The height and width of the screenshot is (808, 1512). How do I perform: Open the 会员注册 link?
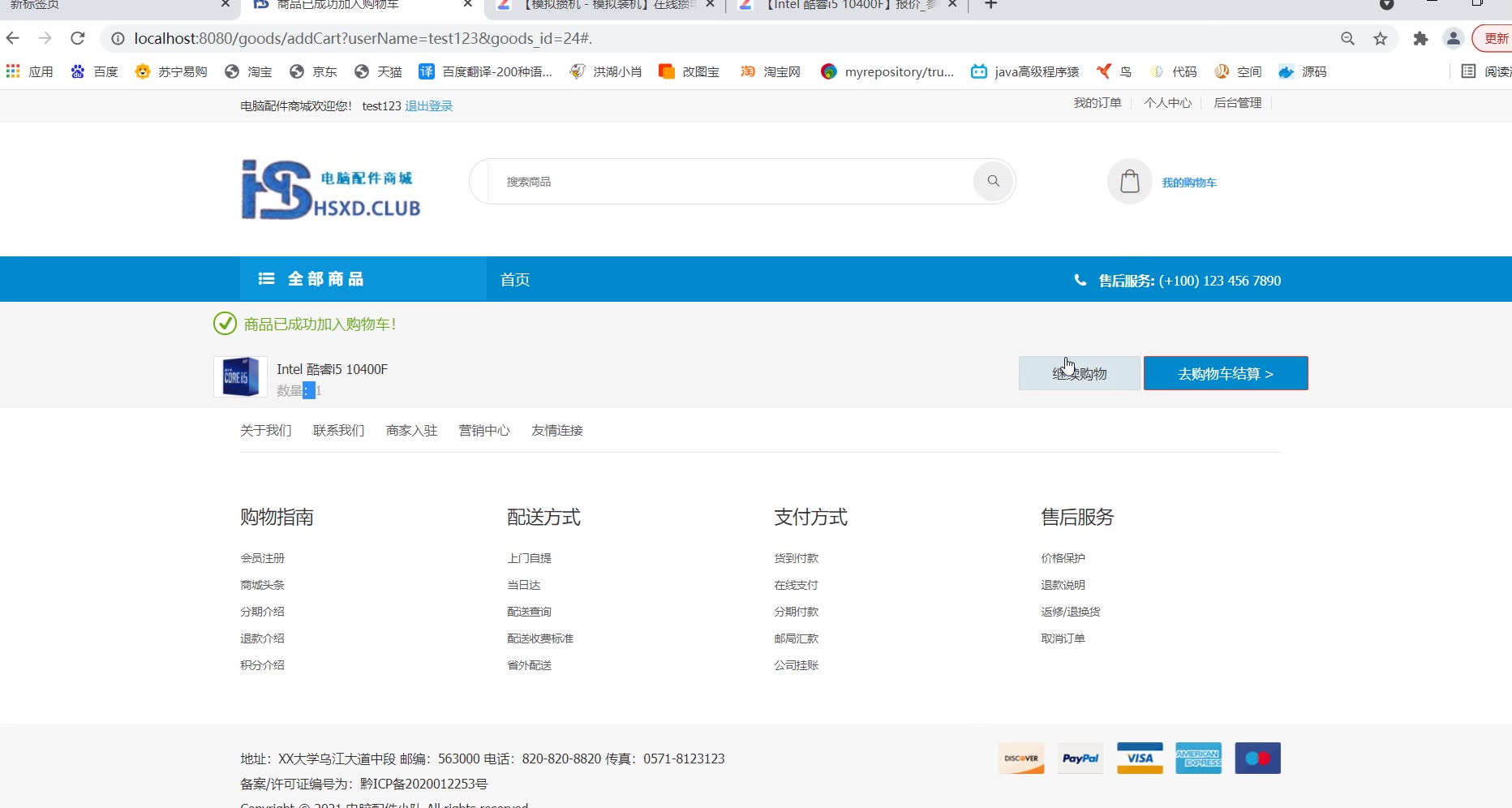[x=263, y=558]
